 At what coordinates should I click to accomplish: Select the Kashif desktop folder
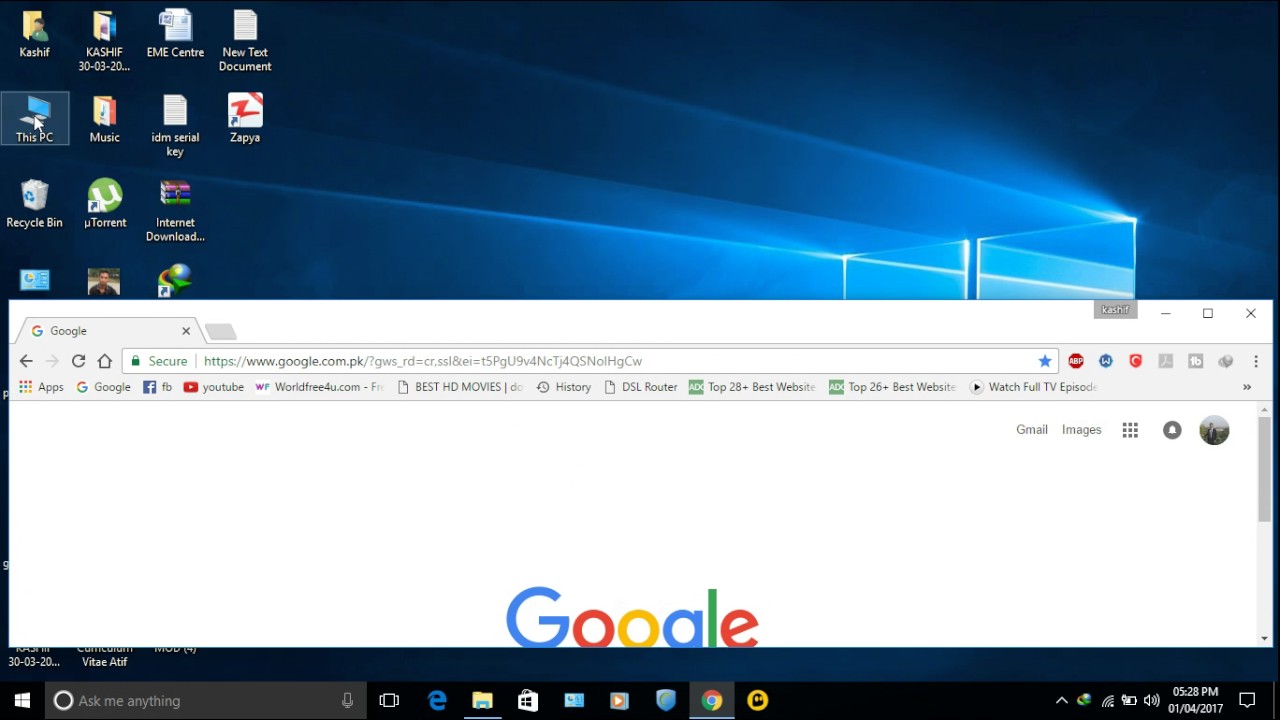[34, 35]
